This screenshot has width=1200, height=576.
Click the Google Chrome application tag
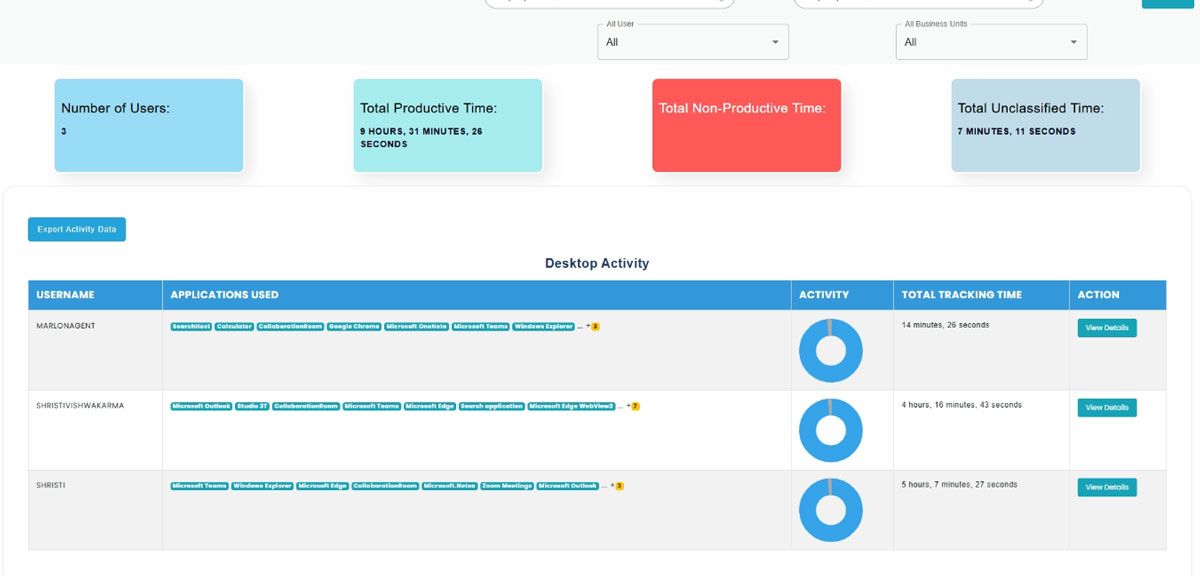tap(353, 327)
